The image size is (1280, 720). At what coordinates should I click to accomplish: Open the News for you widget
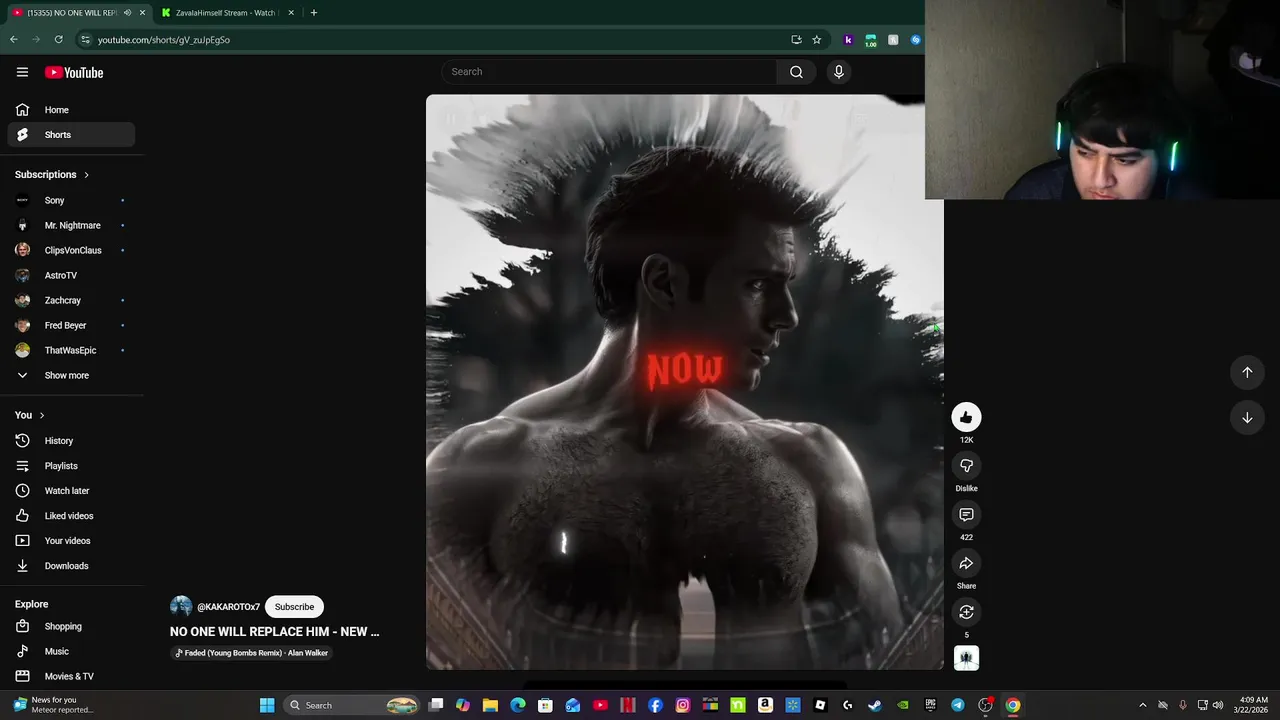(x=54, y=705)
